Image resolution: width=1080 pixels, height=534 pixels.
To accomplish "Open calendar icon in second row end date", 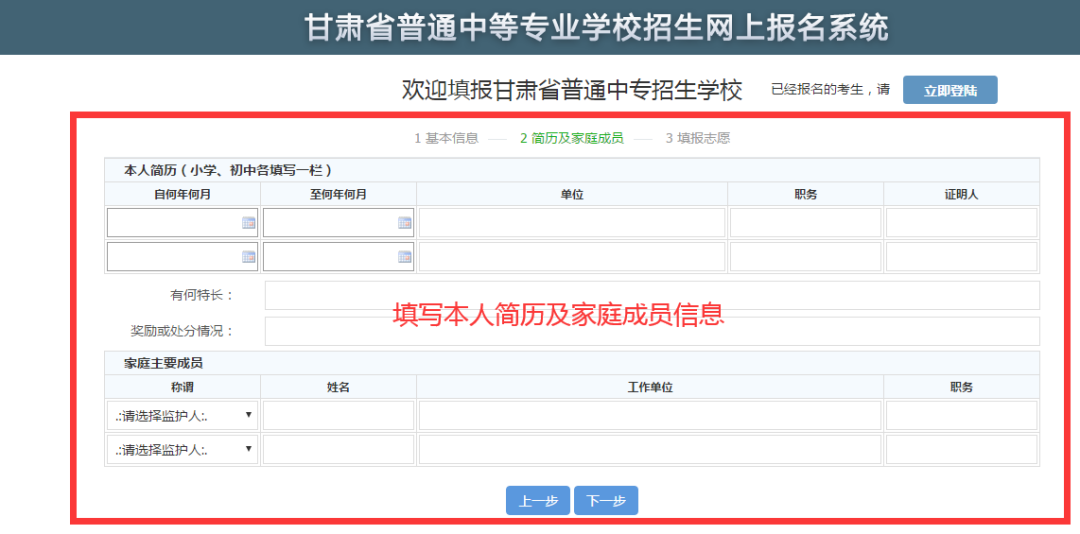I will coord(405,257).
